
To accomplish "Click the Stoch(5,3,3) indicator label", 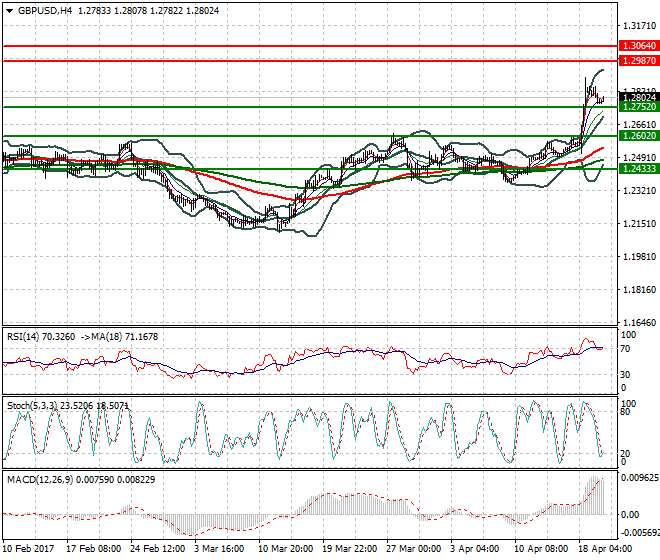I will 33,406.
